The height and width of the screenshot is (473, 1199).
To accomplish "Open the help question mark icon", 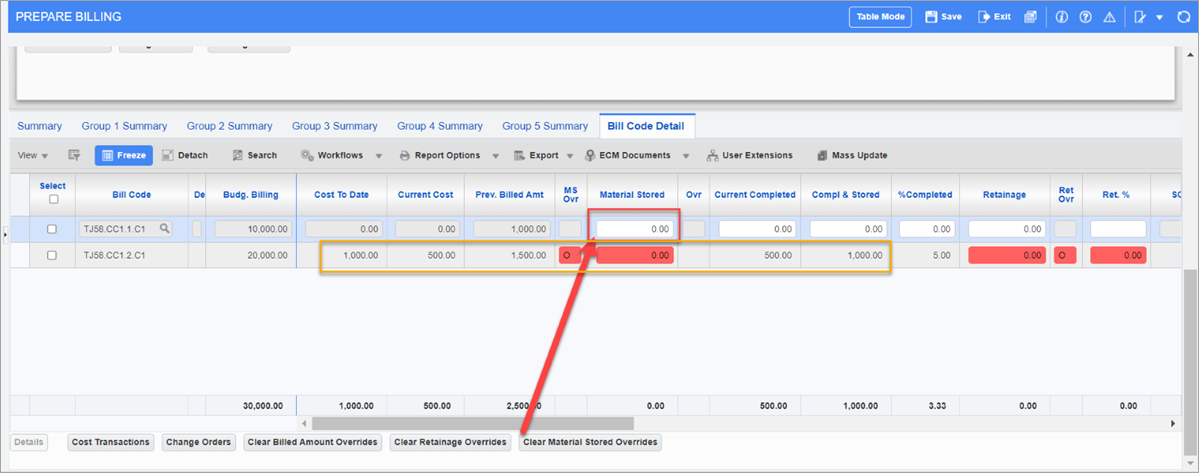I will pyautogui.click(x=1085, y=17).
